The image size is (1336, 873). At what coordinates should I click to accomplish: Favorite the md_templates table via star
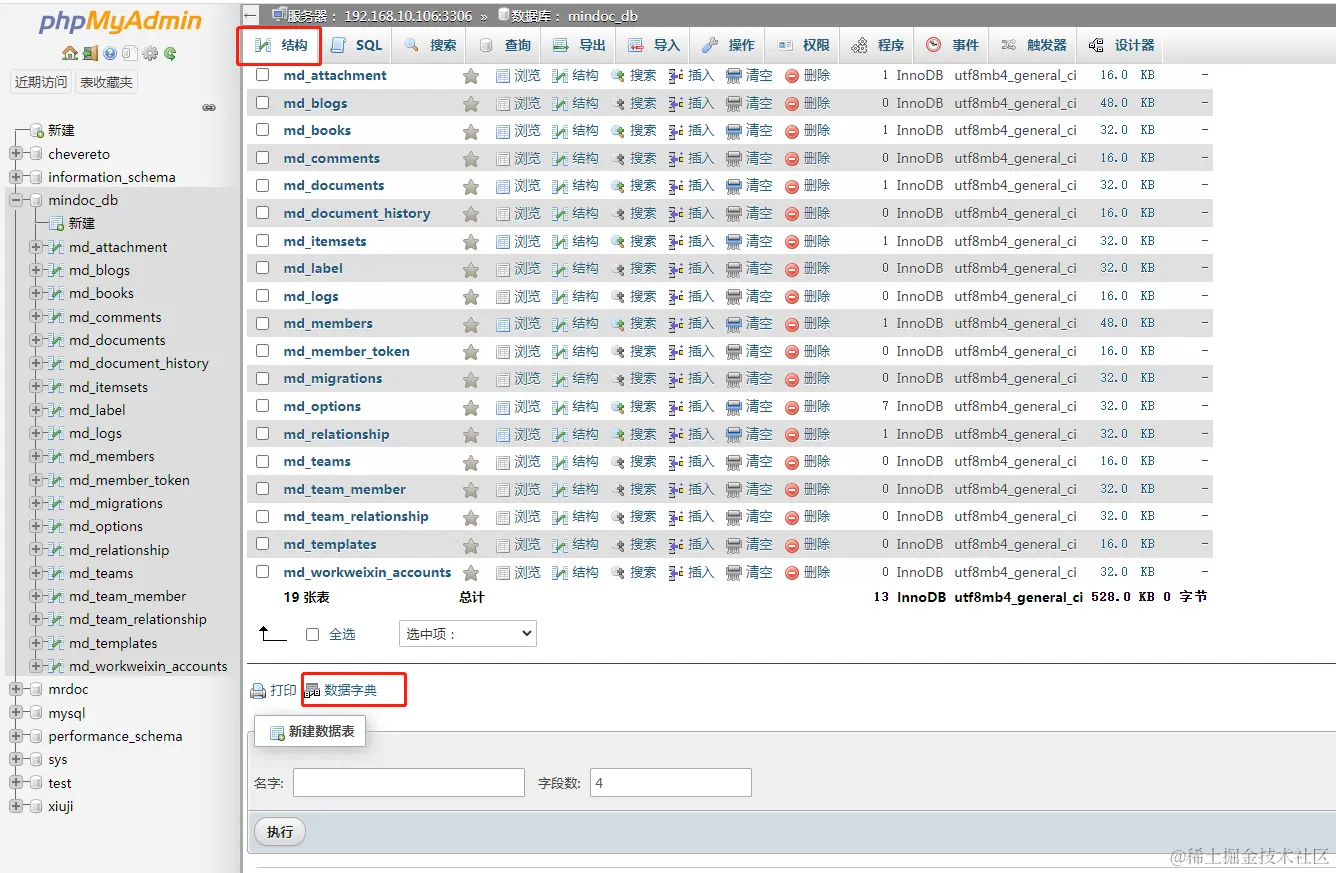471,545
